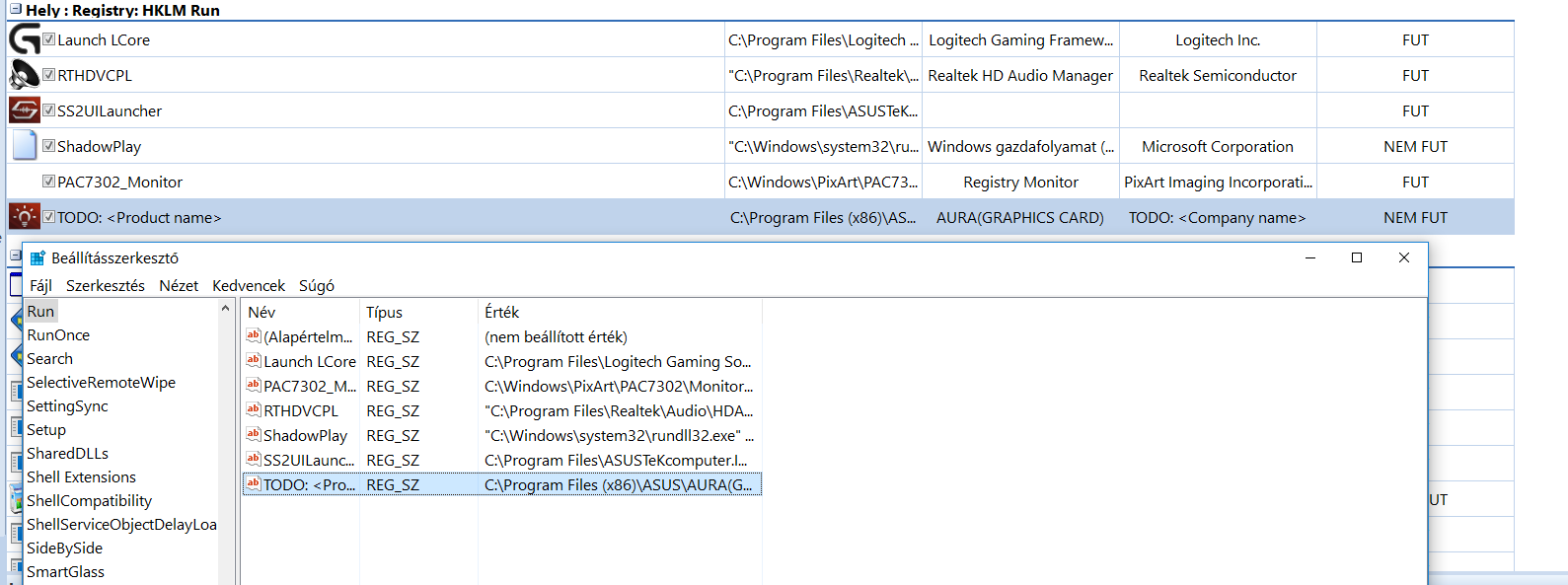Click the Realtek HD Audio Manager description

[x=1020, y=76]
